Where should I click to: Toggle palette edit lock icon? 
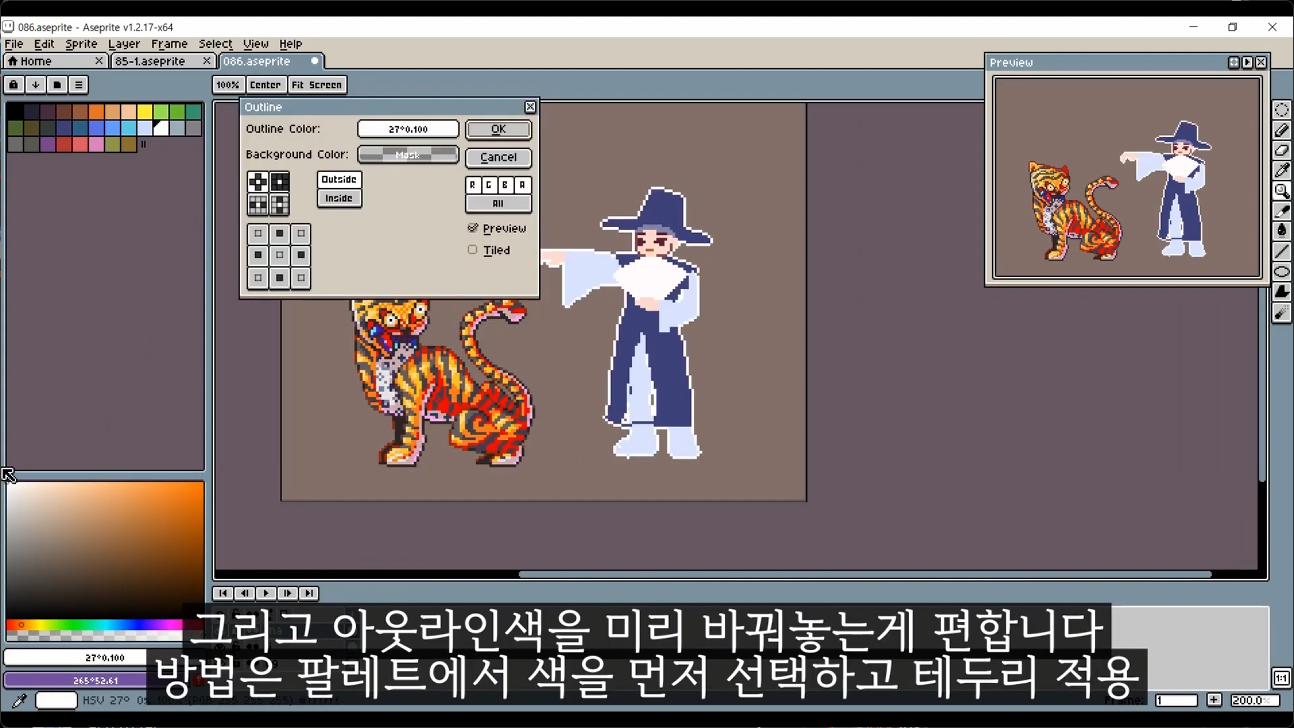[x=14, y=85]
